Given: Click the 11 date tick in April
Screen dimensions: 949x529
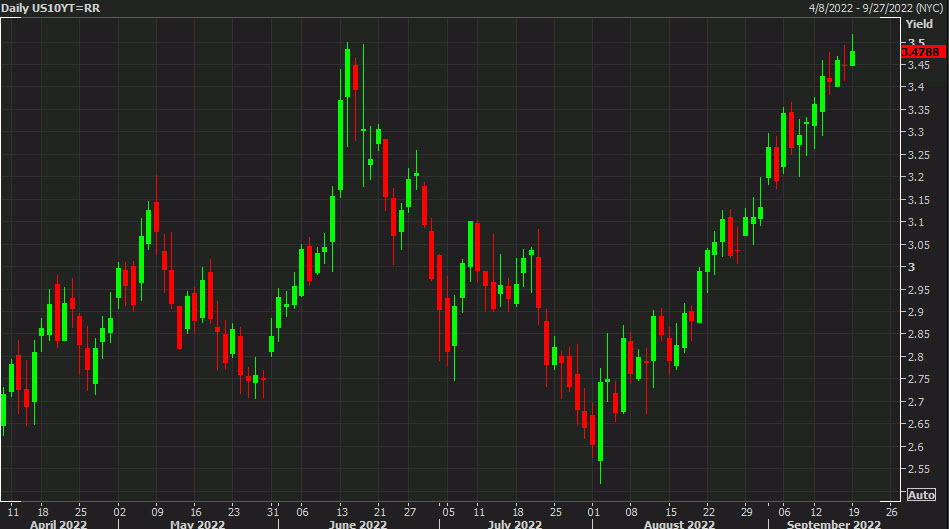Looking at the screenshot, I should 11,508.
